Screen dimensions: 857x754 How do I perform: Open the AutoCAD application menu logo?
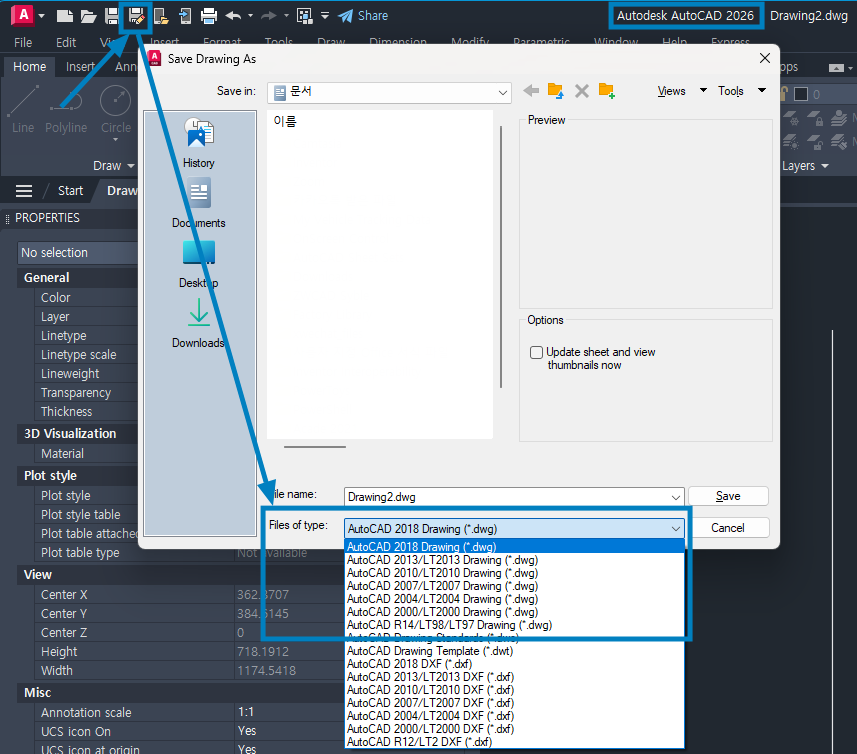point(23,15)
